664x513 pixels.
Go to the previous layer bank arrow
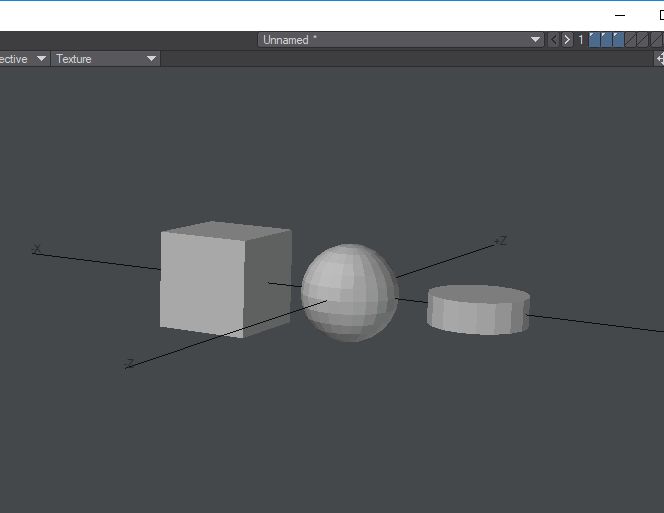tap(554, 40)
